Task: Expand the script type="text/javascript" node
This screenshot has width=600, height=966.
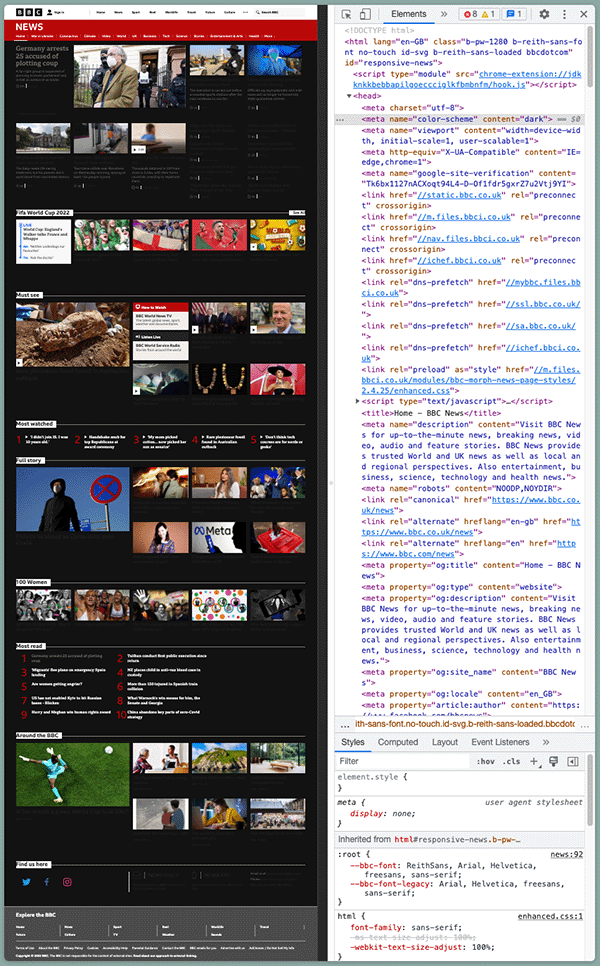Action: coord(358,401)
